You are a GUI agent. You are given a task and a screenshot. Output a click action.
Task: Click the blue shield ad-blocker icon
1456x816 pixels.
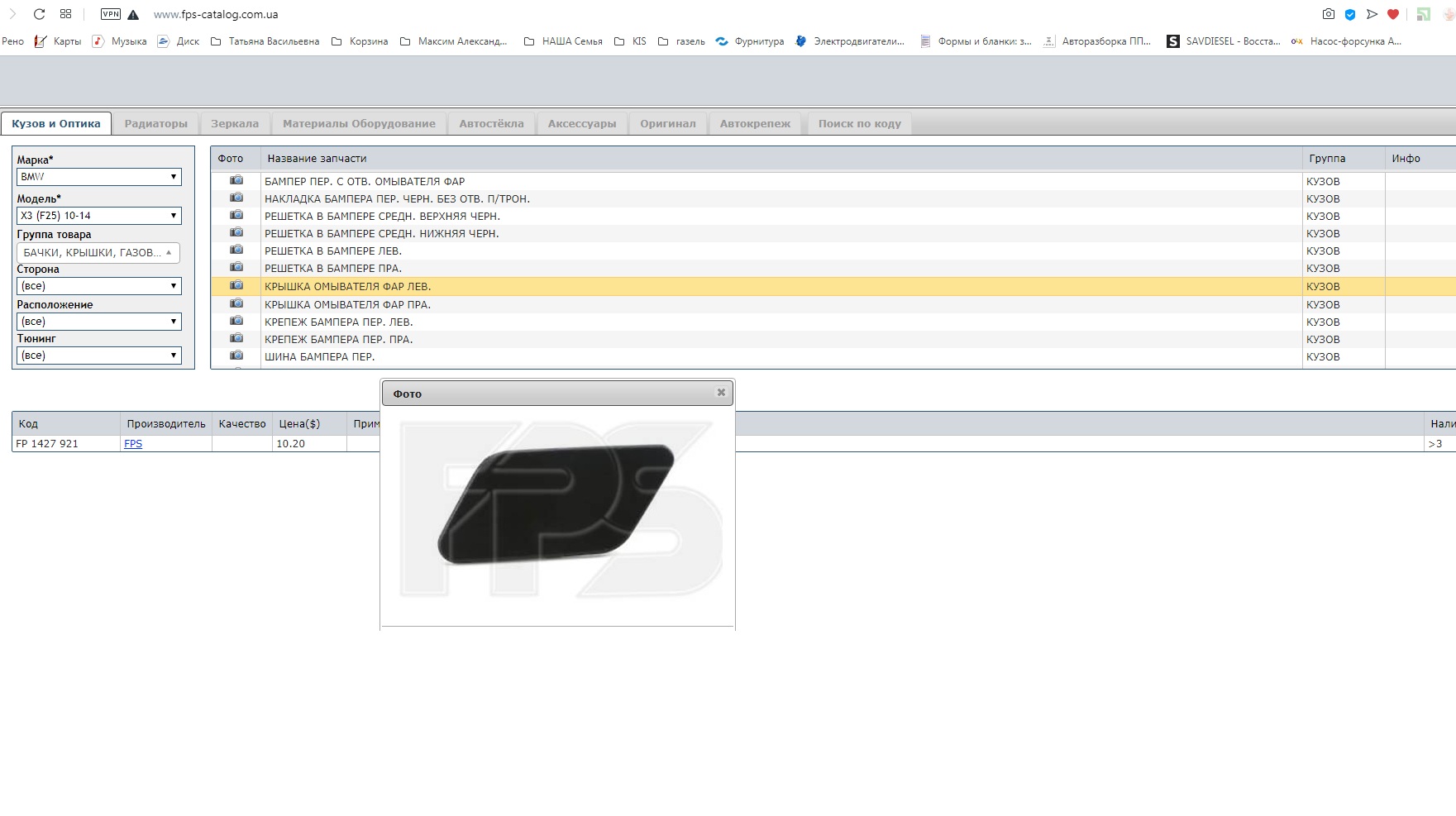click(1350, 14)
